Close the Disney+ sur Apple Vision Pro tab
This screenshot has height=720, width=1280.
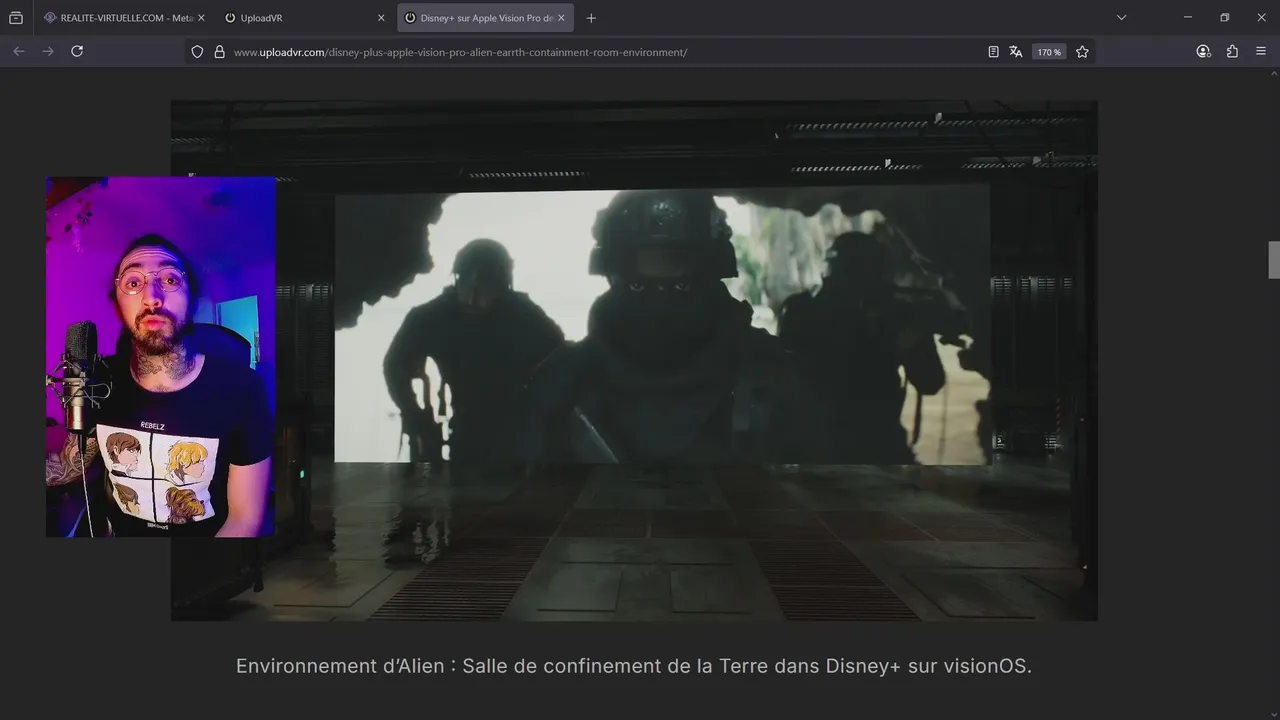(x=561, y=18)
